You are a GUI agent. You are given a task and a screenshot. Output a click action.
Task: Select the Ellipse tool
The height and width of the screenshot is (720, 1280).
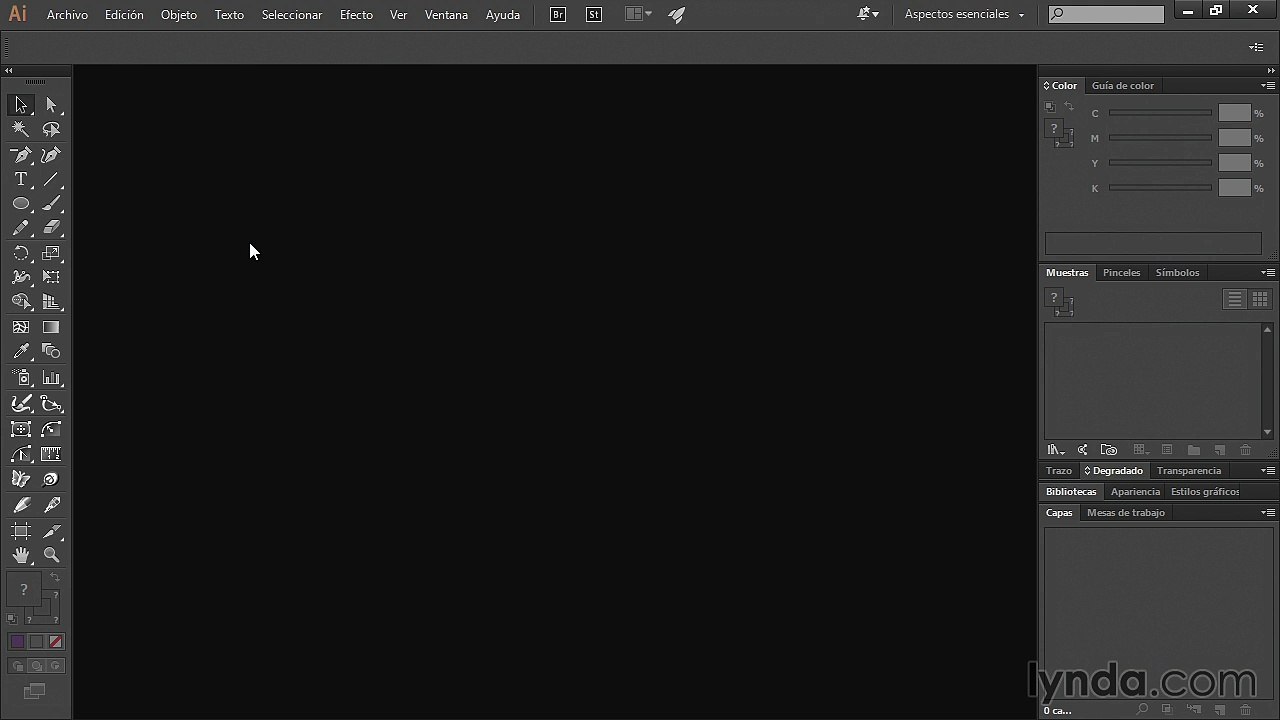[21, 203]
